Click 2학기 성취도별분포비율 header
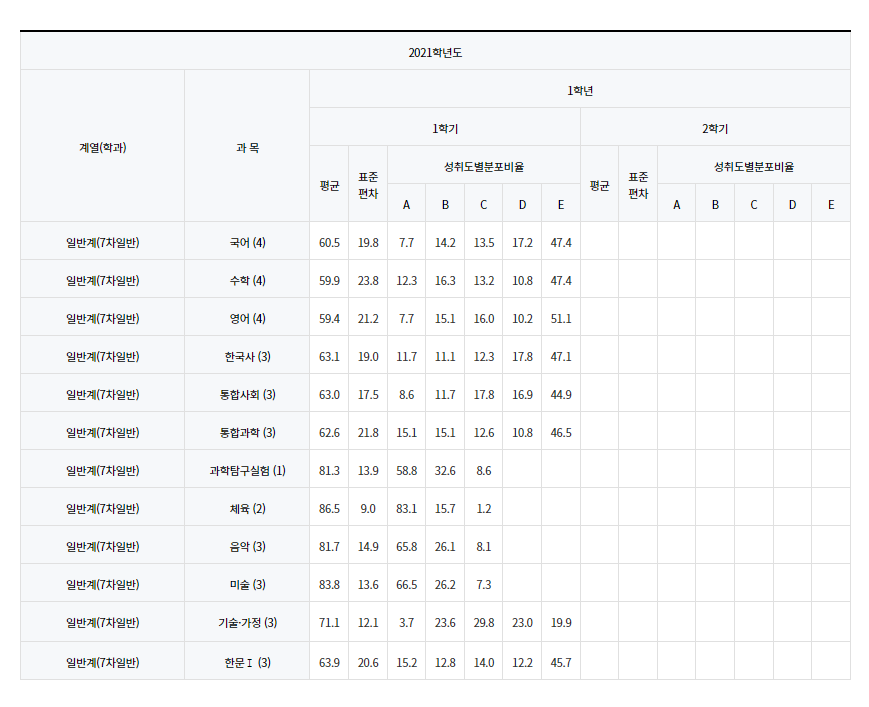The height and width of the screenshot is (707, 869). [x=754, y=166]
